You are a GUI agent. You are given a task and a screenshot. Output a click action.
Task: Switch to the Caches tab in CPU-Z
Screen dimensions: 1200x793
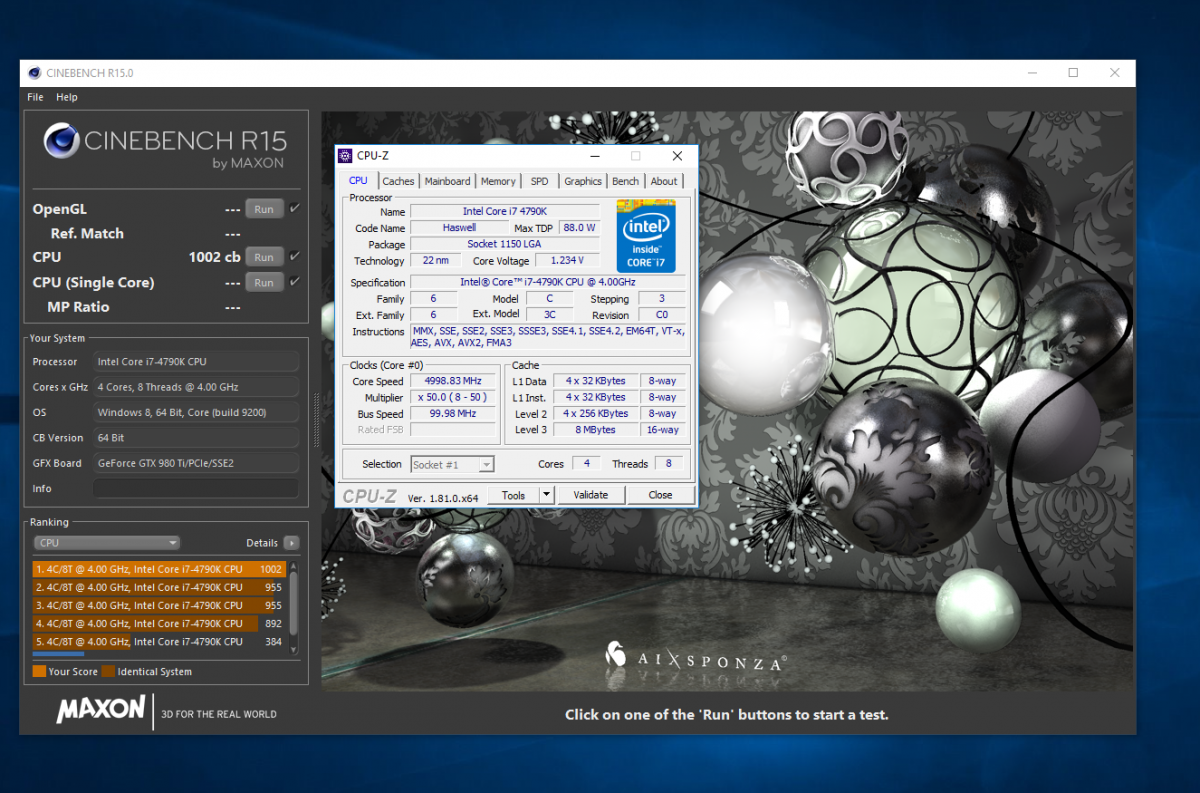point(398,181)
